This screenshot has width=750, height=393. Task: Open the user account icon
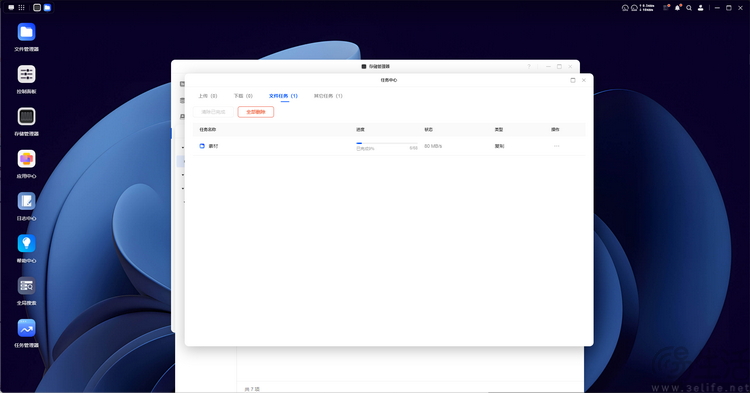(700, 8)
